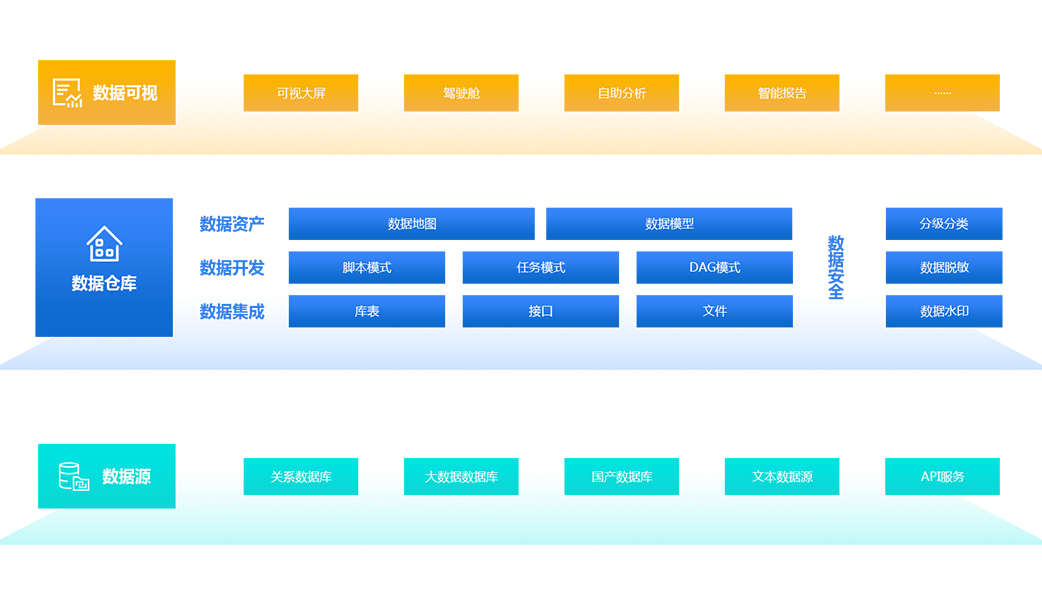Open the 数据地图 block
Image resolution: width=1042 pixels, height=604 pixels.
[411, 224]
